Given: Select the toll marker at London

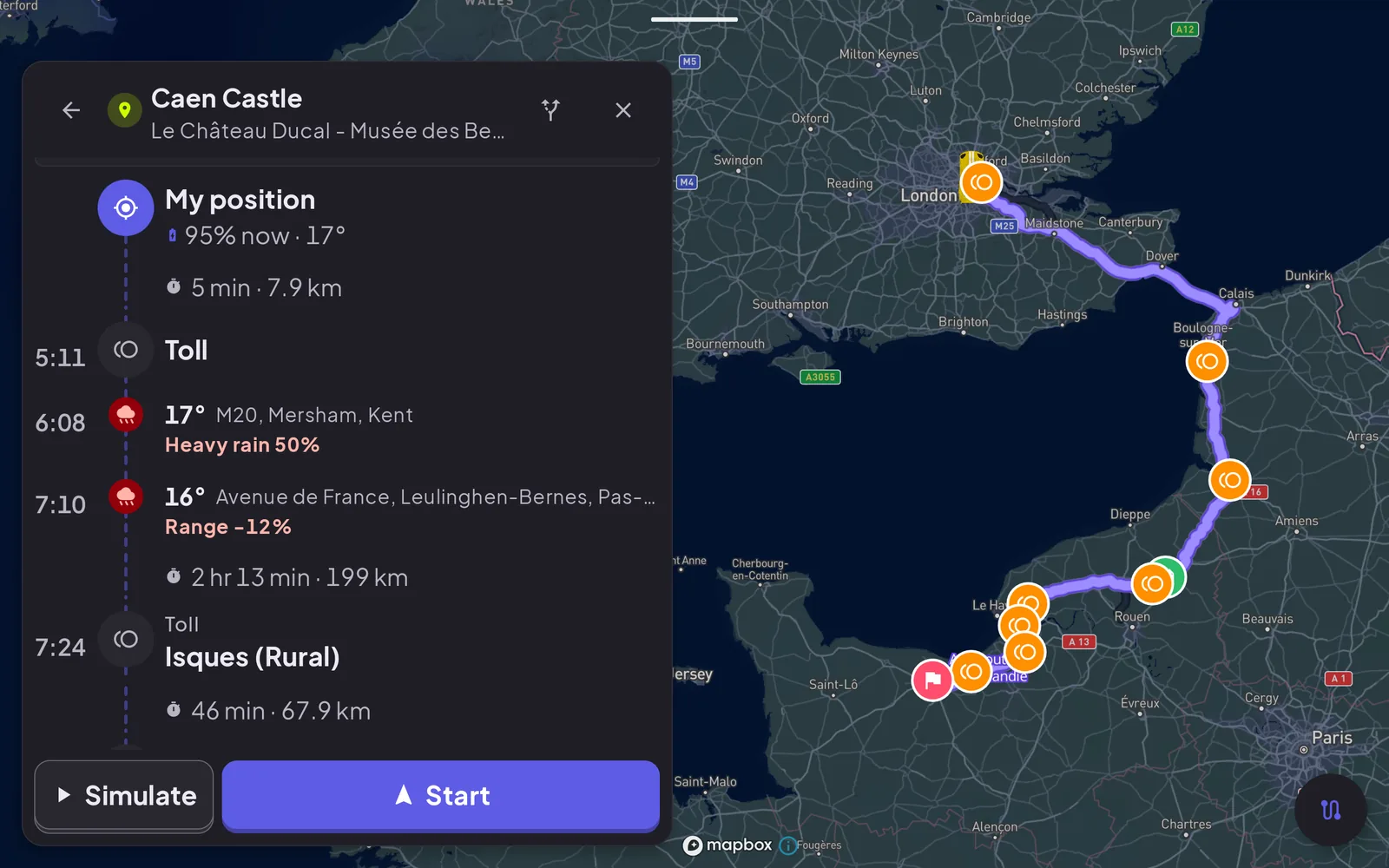Looking at the screenshot, I should (982, 182).
